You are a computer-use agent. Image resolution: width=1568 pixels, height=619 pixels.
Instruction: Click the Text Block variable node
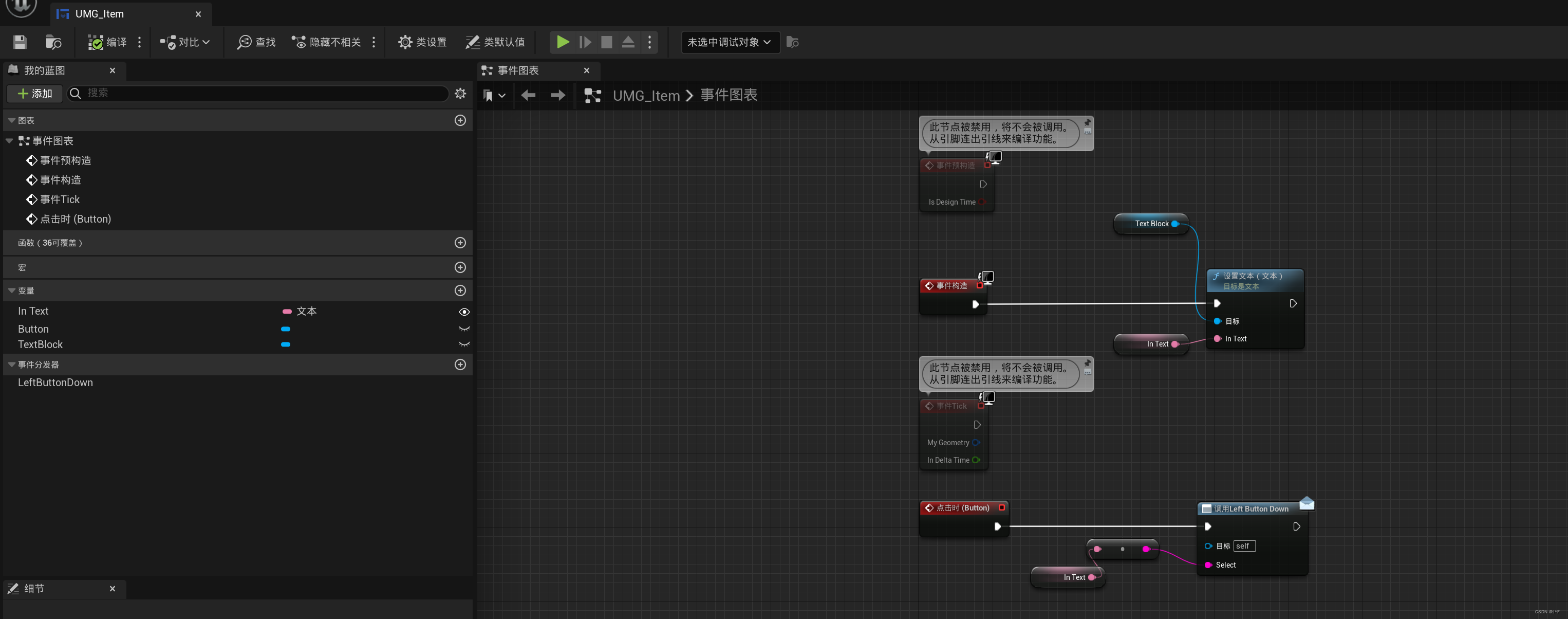tap(1150, 224)
